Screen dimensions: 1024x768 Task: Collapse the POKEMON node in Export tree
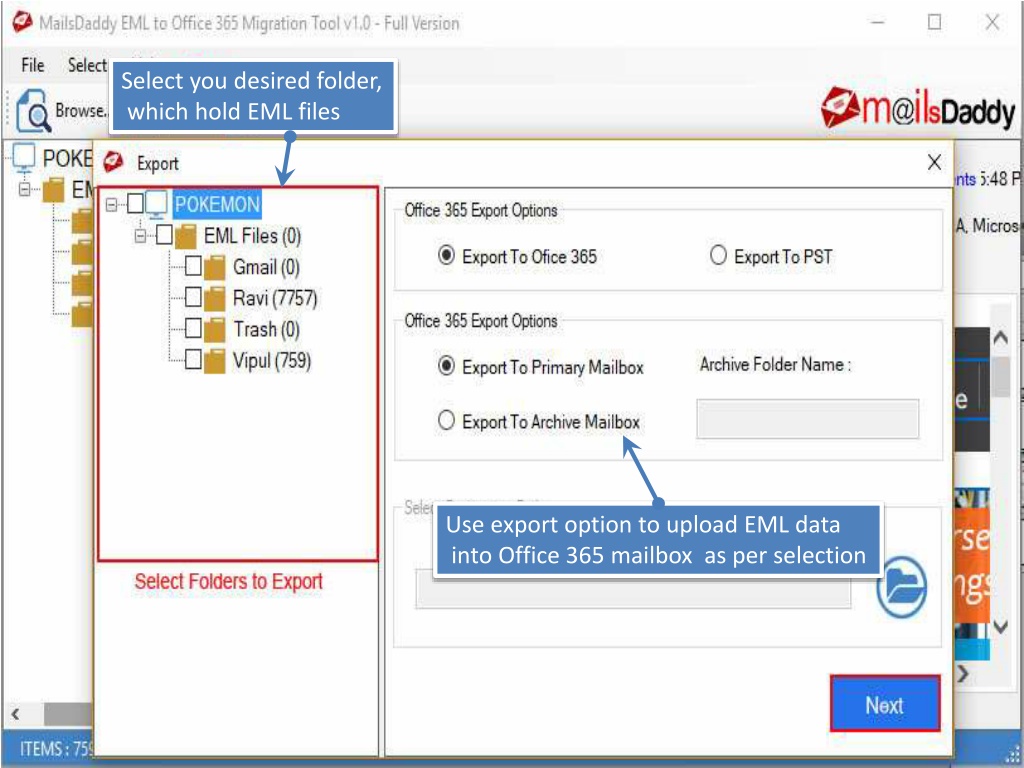click(112, 205)
